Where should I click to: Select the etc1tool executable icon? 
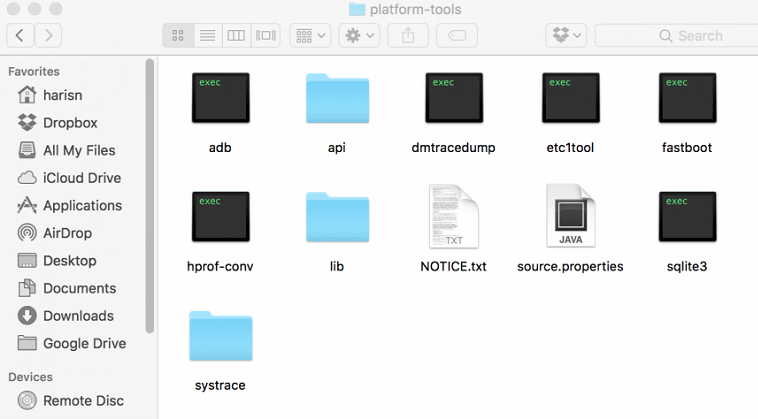(x=571, y=98)
